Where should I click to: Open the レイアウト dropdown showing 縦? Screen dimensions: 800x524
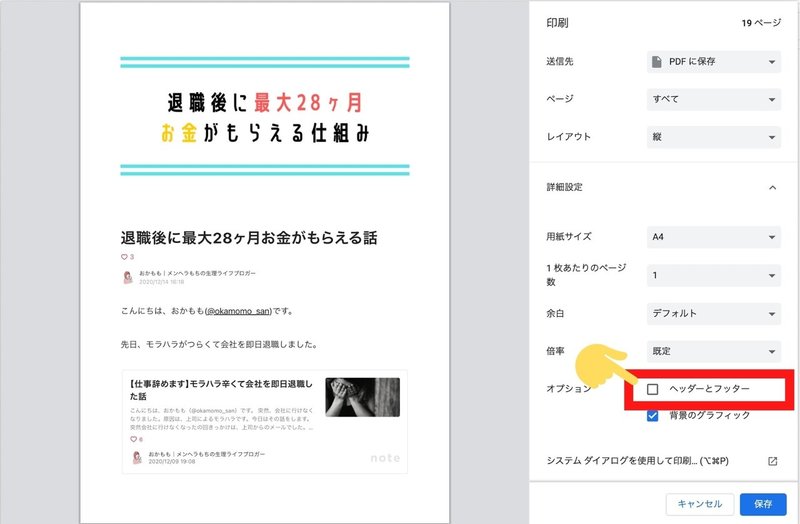[x=713, y=137]
